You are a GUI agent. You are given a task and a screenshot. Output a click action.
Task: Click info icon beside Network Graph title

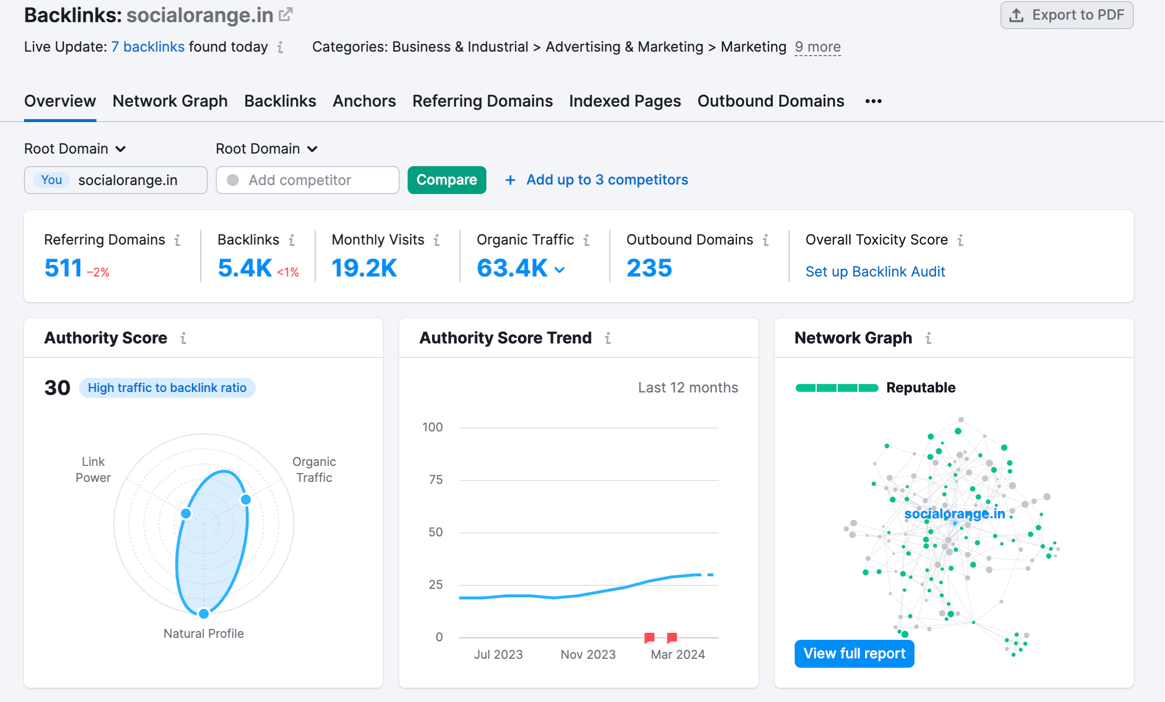tap(929, 338)
